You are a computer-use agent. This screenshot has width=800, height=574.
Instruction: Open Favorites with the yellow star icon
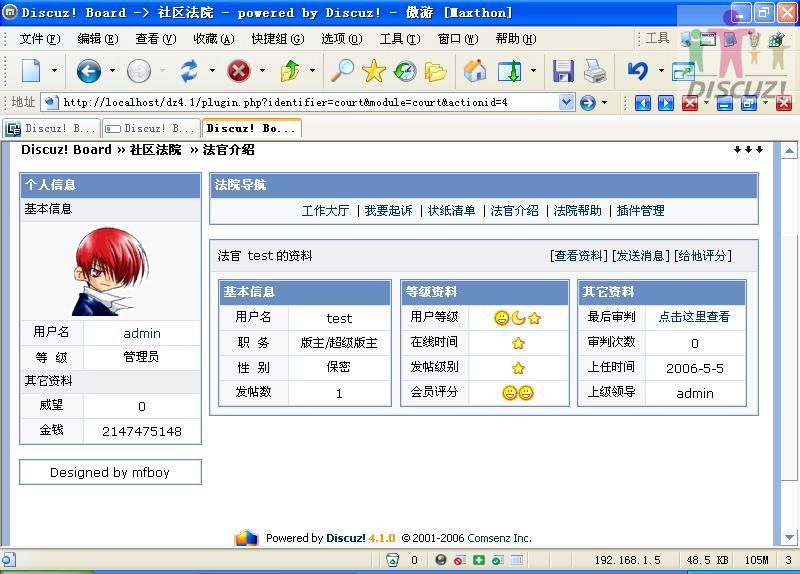373,70
